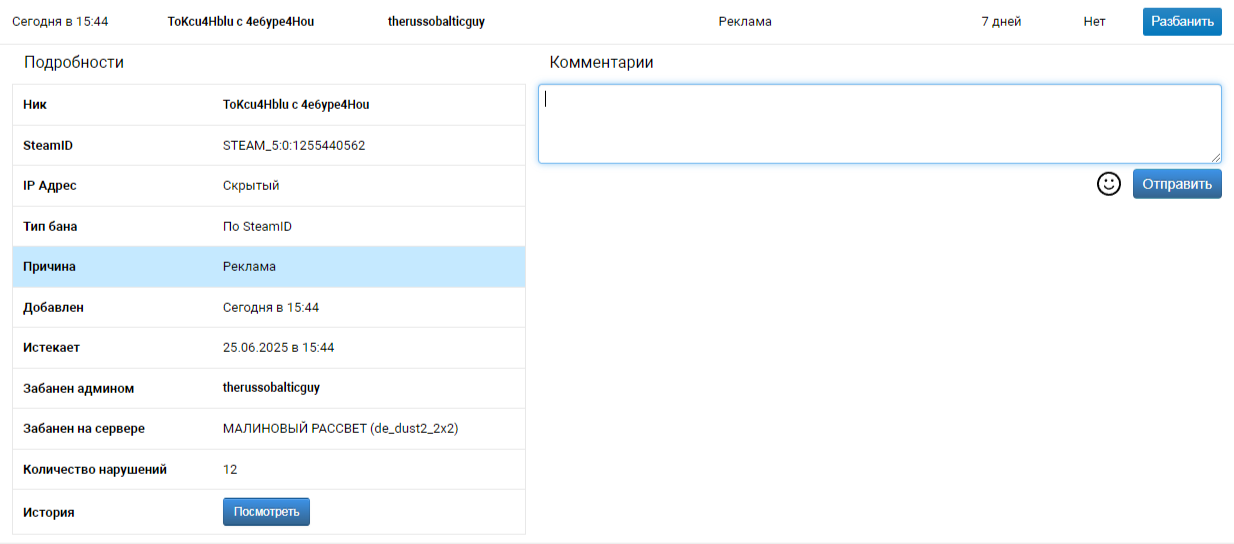1234x544 pixels.
Task: Click the SteamID label cell
Action: [48, 145]
